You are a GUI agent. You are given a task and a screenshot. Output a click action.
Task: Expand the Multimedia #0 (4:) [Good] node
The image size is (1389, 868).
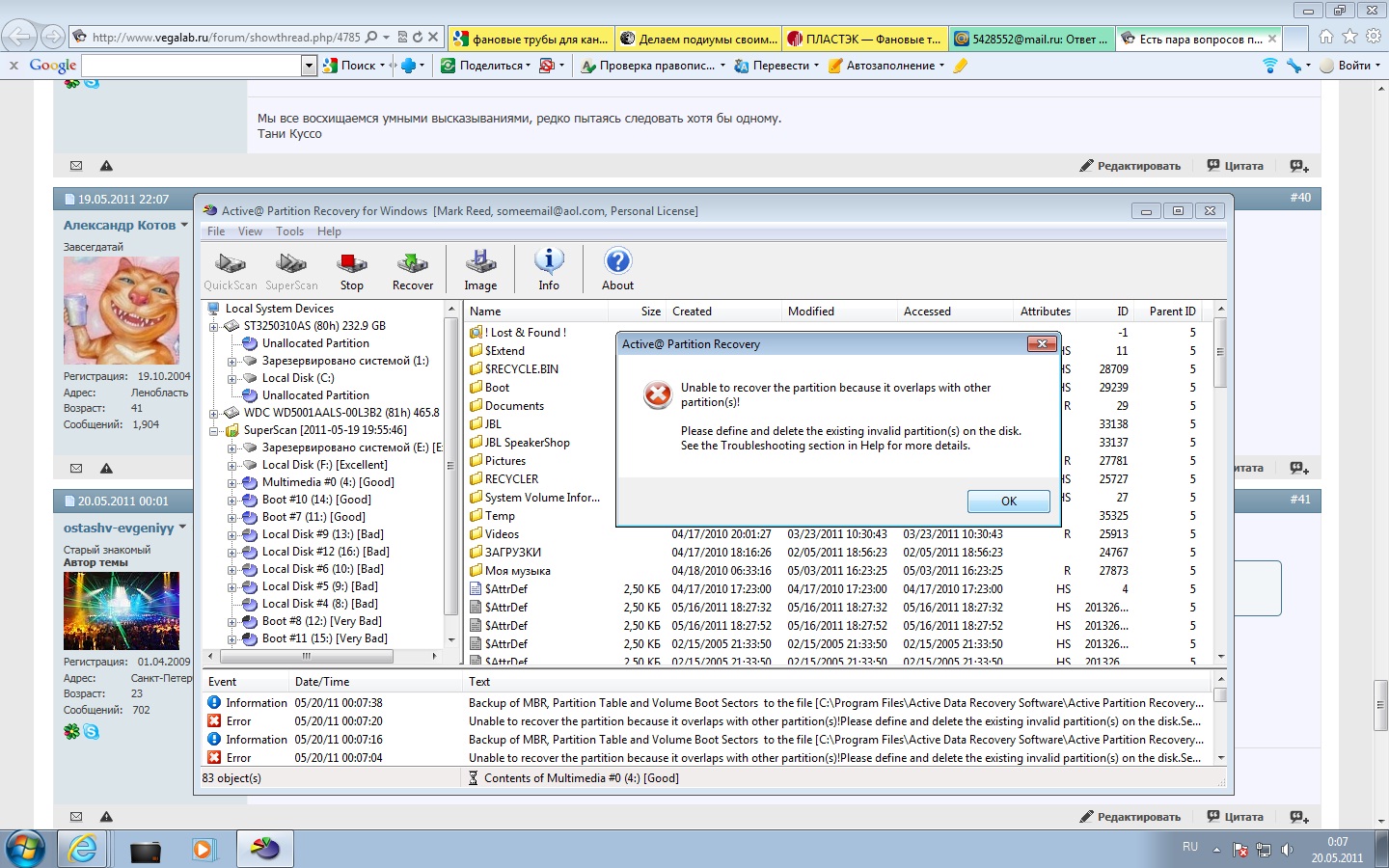pyautogui.click(x=231, y=482)
